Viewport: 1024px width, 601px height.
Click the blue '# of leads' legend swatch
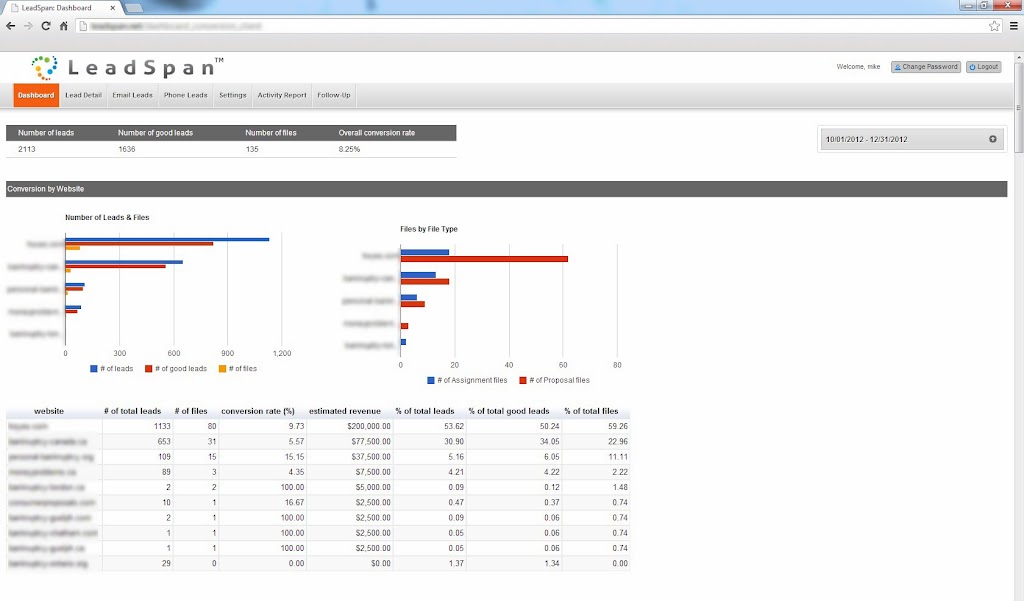[x=93, y=369]
